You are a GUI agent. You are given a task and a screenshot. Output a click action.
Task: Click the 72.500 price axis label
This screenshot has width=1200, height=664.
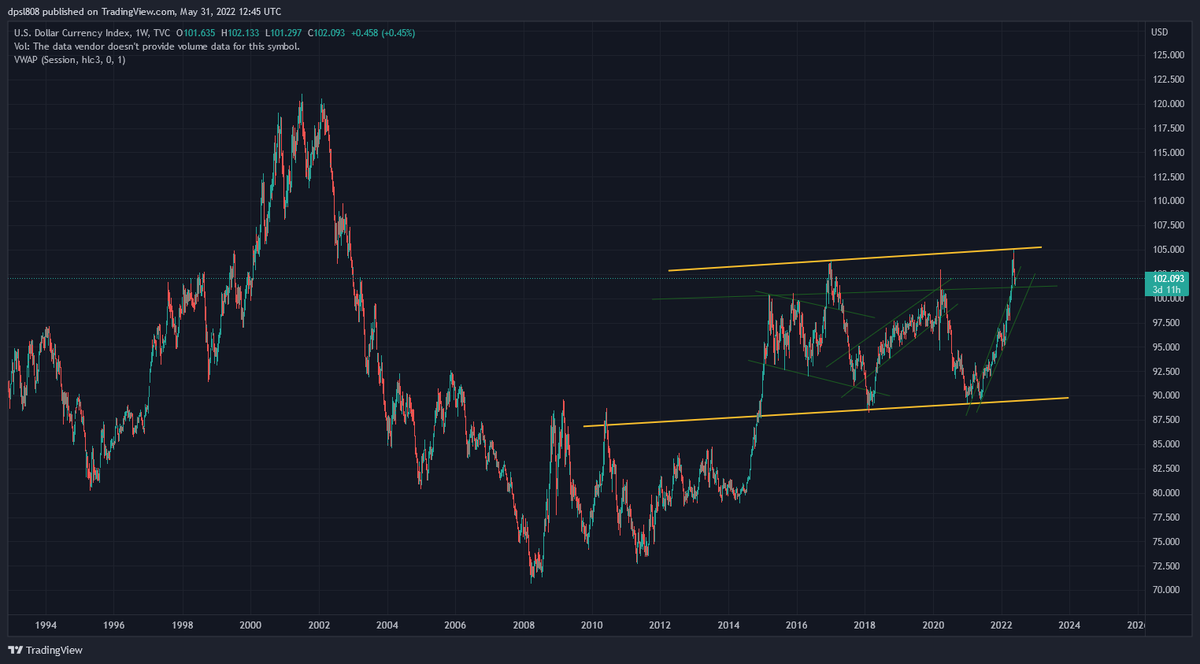pyautogui.click(x=1167, y=566)
